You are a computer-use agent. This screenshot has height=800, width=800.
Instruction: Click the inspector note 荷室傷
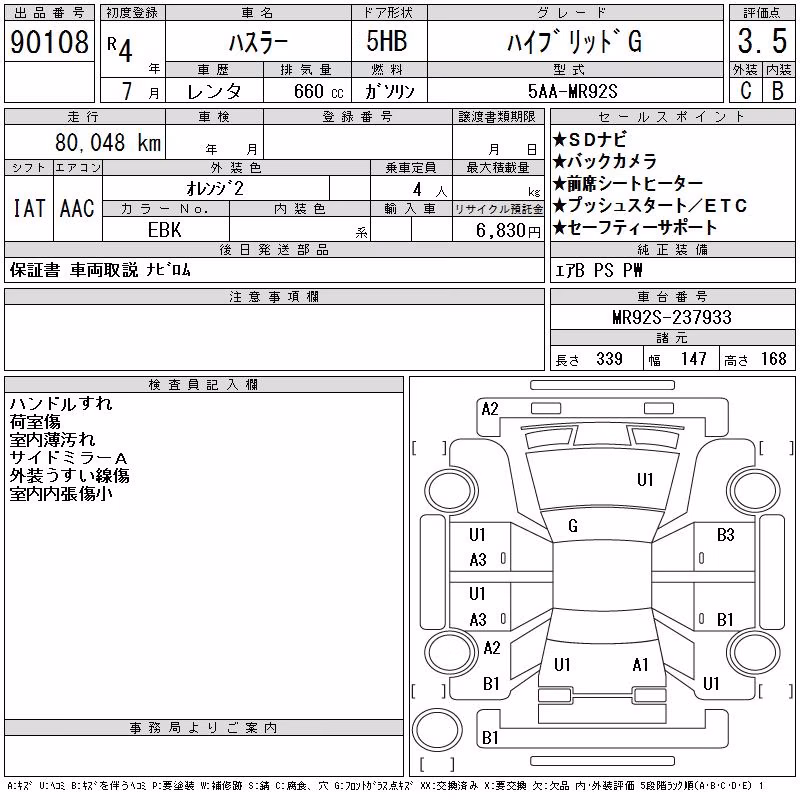click(35, 421)
